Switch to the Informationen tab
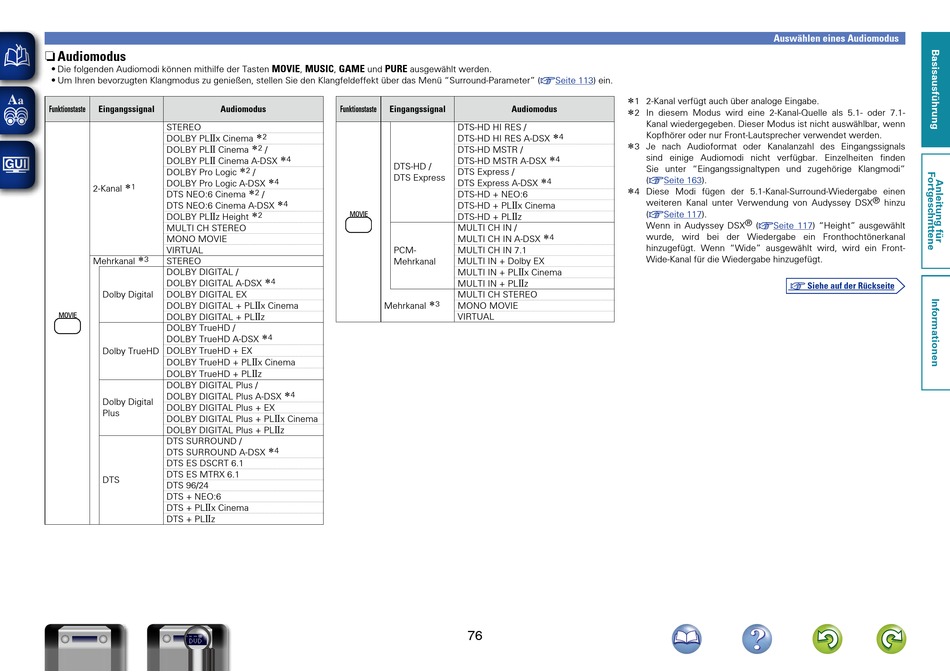 935,333
